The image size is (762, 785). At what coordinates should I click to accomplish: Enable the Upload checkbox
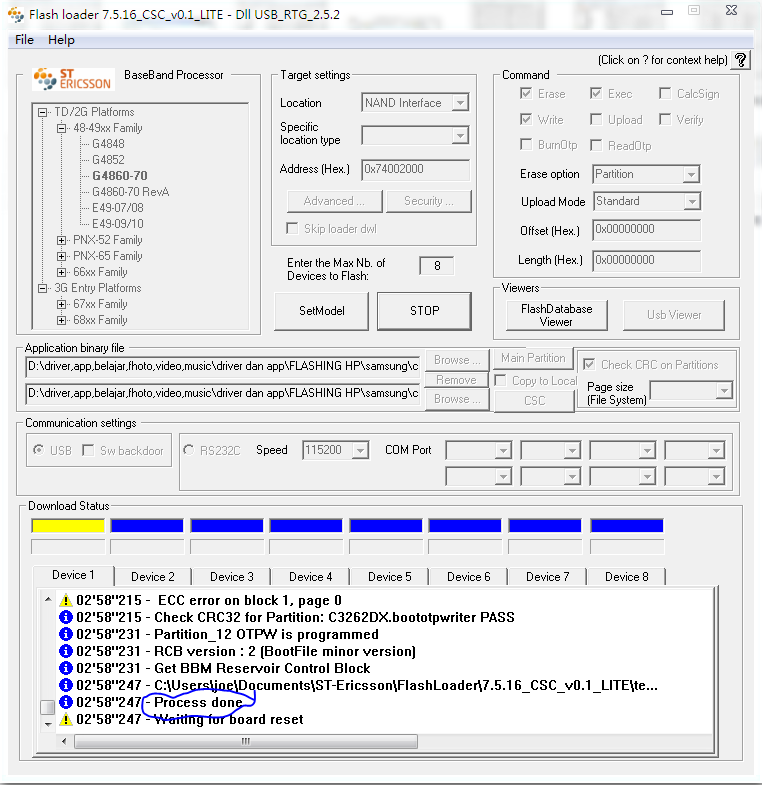click(596, 119)
